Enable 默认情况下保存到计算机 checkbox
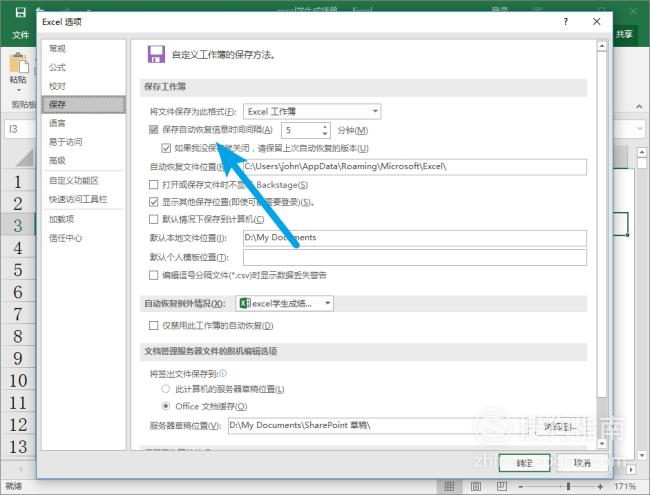This screenshot has width=650, height=495. pos(153,219)
